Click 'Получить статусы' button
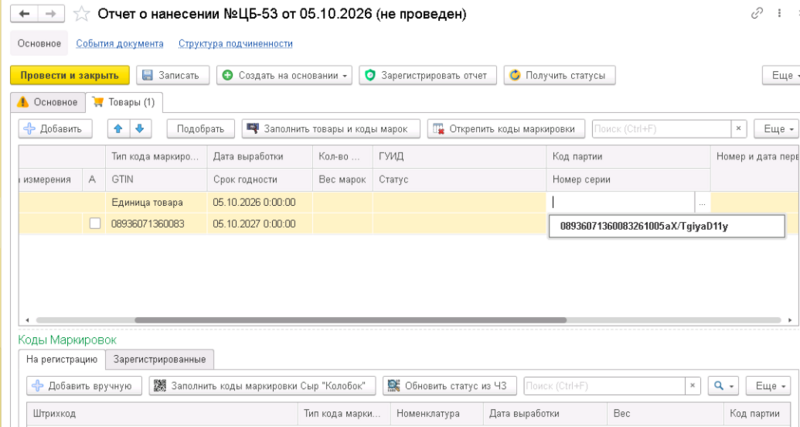The image size is (800, 427). [x=559, y=76]
